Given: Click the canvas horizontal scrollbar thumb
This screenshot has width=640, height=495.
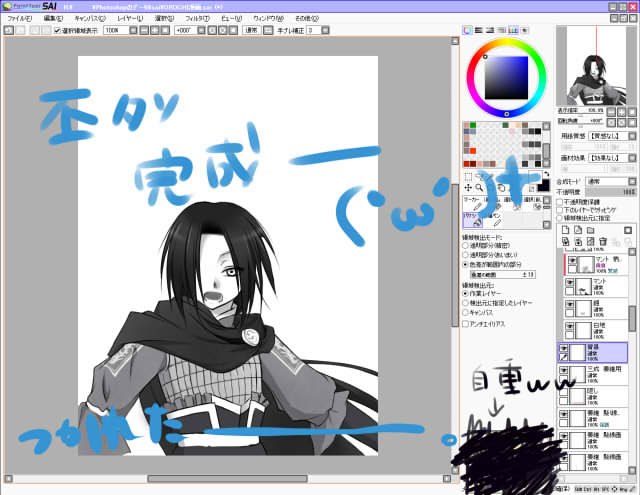Looking at the screenshot, I should pos(227,478).
